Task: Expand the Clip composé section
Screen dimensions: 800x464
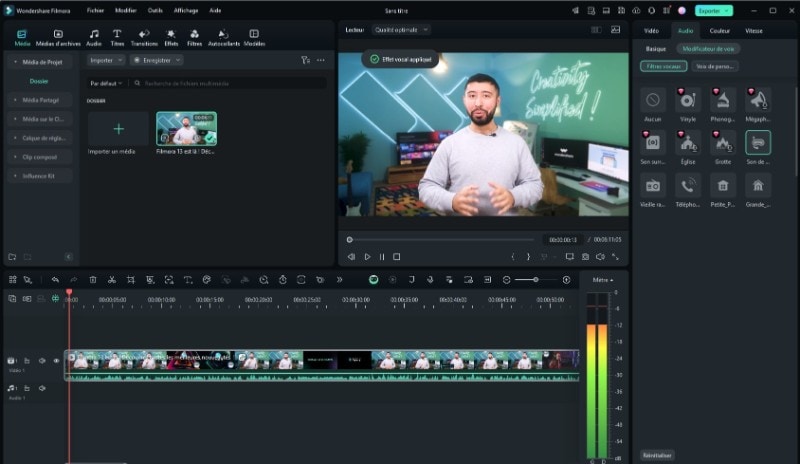Action: tap(15, 157)
